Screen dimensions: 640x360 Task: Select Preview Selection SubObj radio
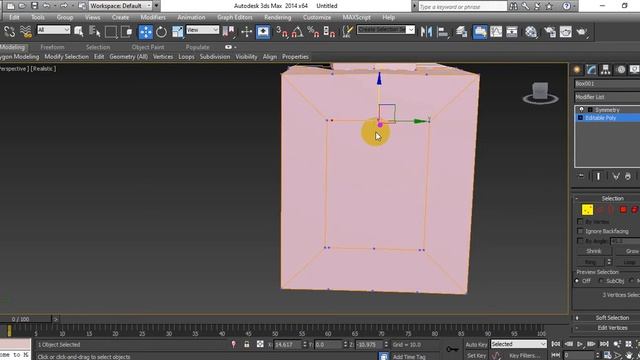(601, 281)
